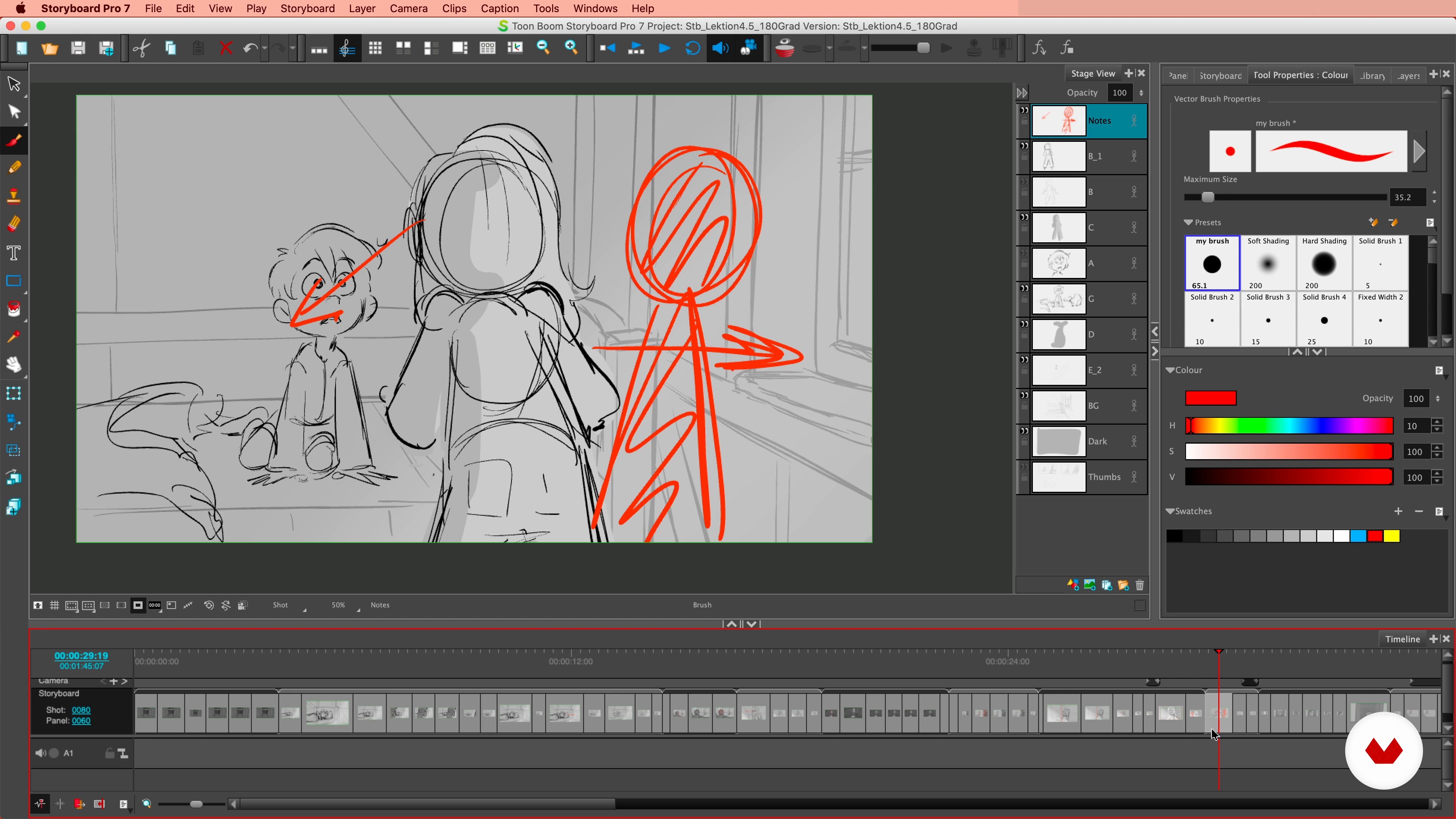Click the Play button in playback toolbar
The image size is (1456, 819).
click(665, 48)
